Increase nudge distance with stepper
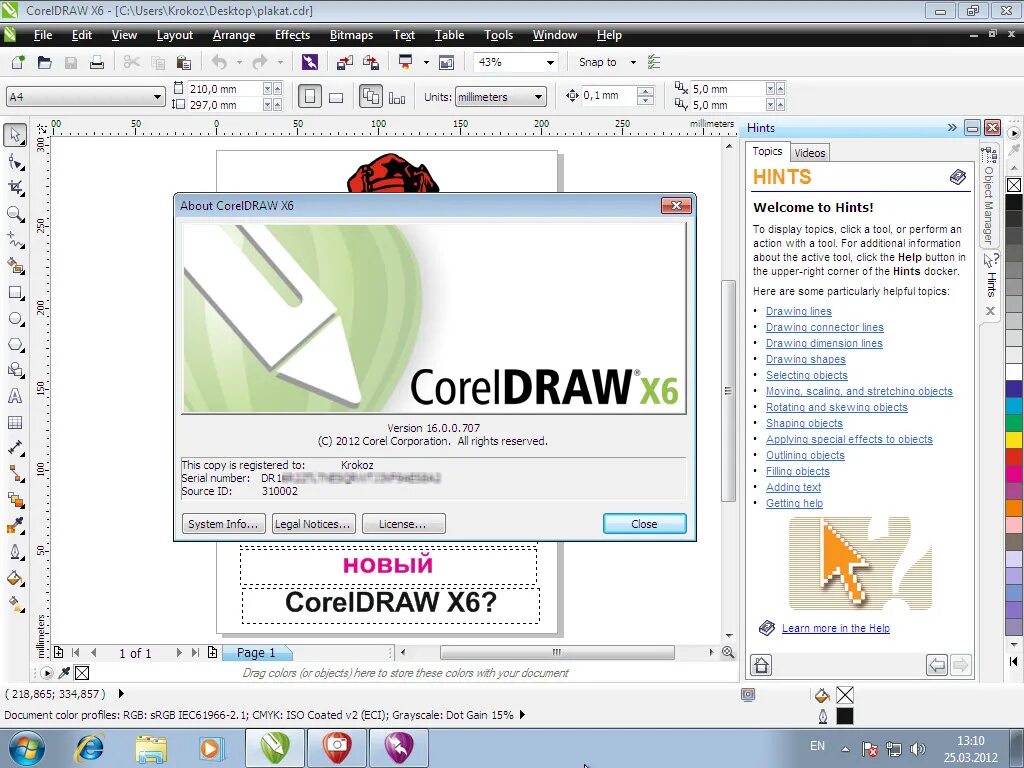Image resolution: width=1024 pixels, height=768 pixels. tap(645, 91)
